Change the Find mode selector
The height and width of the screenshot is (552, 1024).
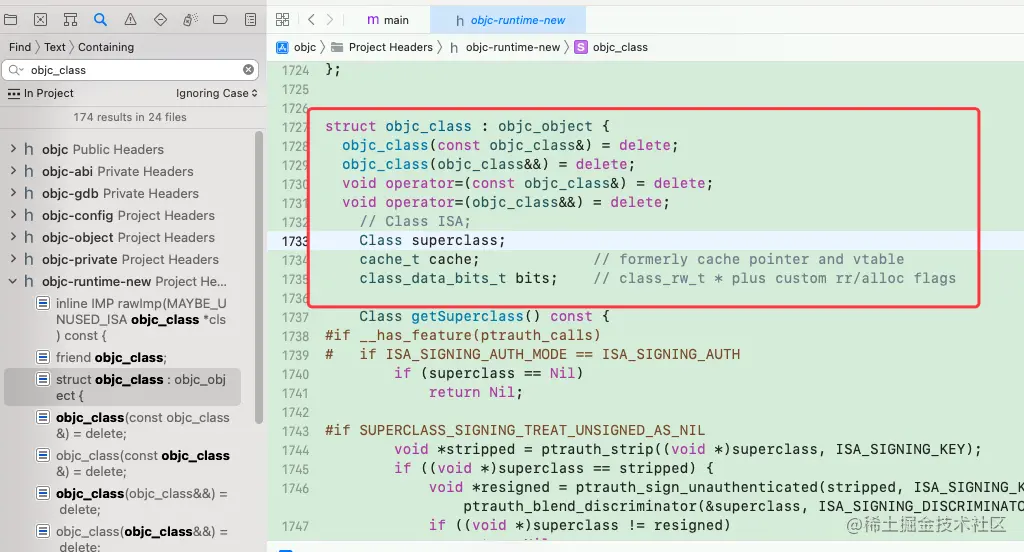(x=20, y=47)
